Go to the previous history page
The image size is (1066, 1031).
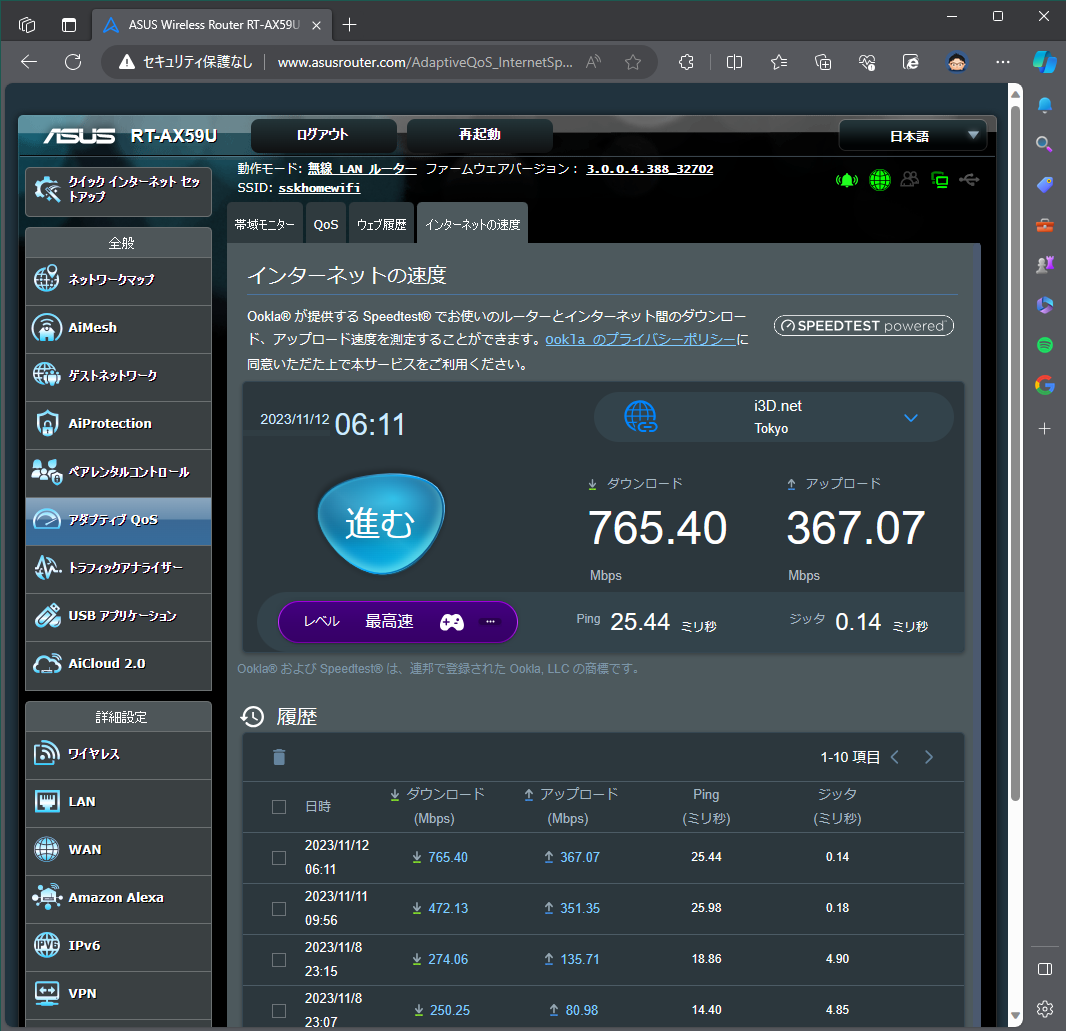895,757
